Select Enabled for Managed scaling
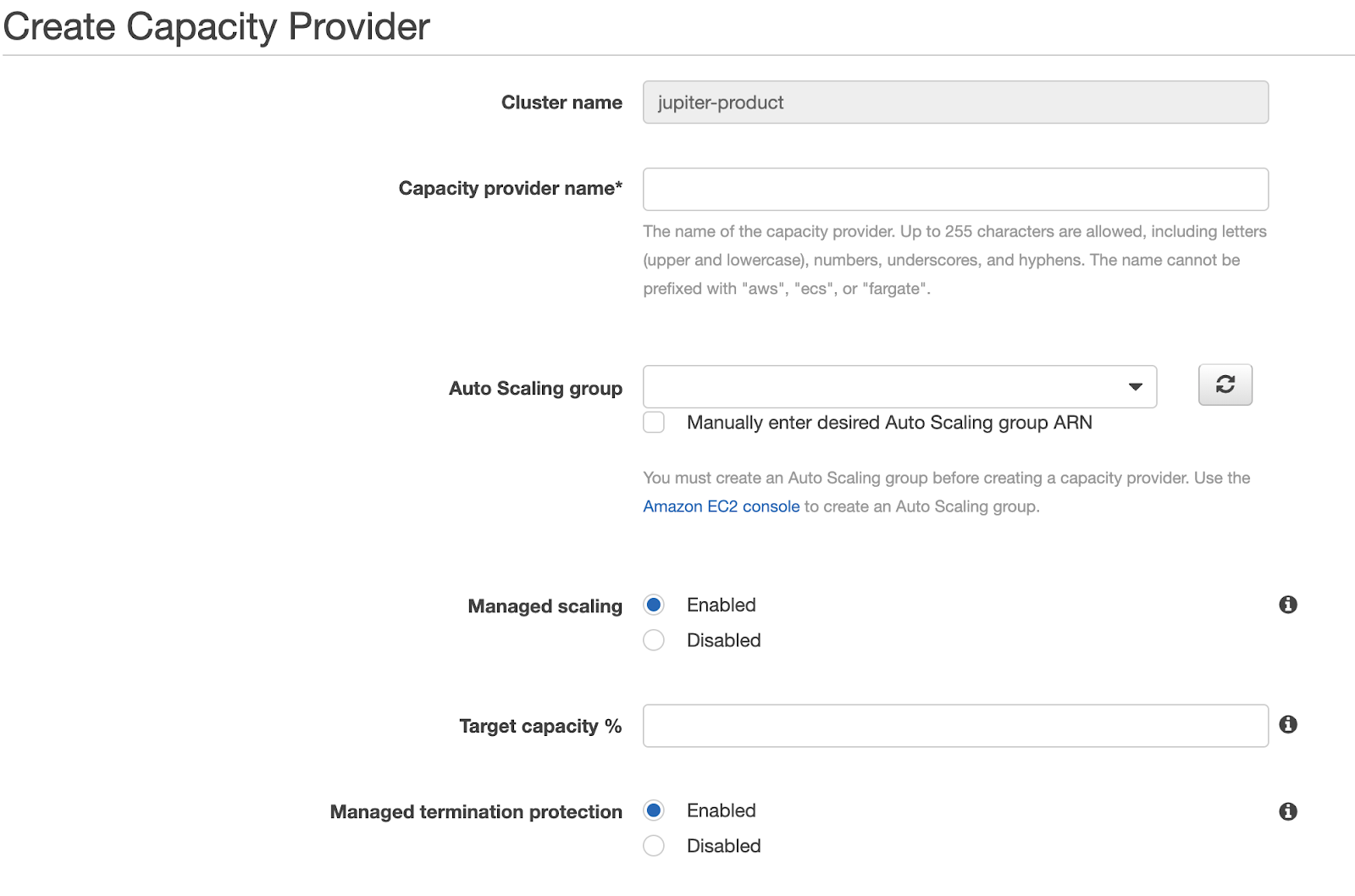Screen dimensions: 1355x896 (x=654, y=605)
